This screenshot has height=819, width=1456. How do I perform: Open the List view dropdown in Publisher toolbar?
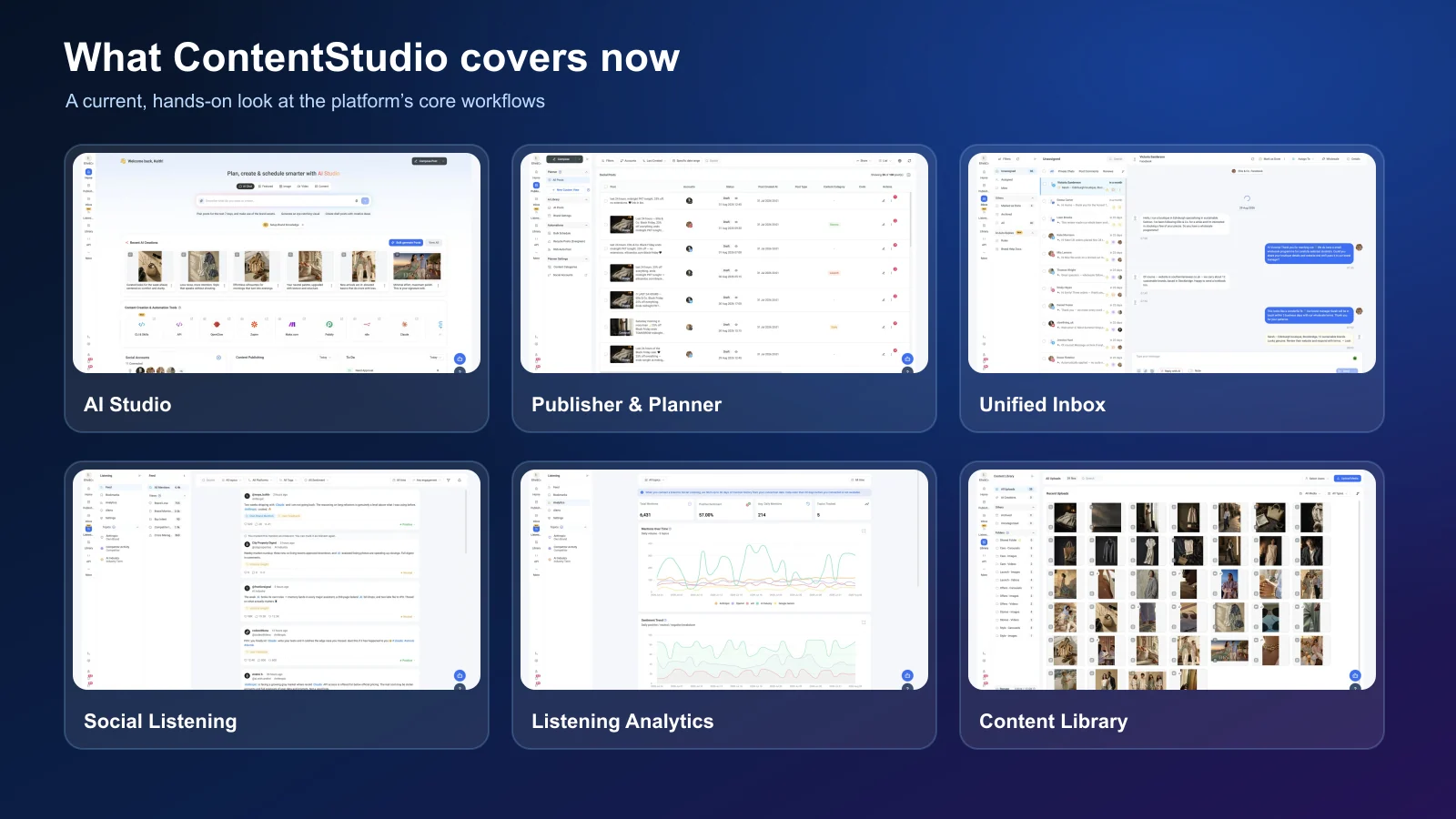pos(885,161)
